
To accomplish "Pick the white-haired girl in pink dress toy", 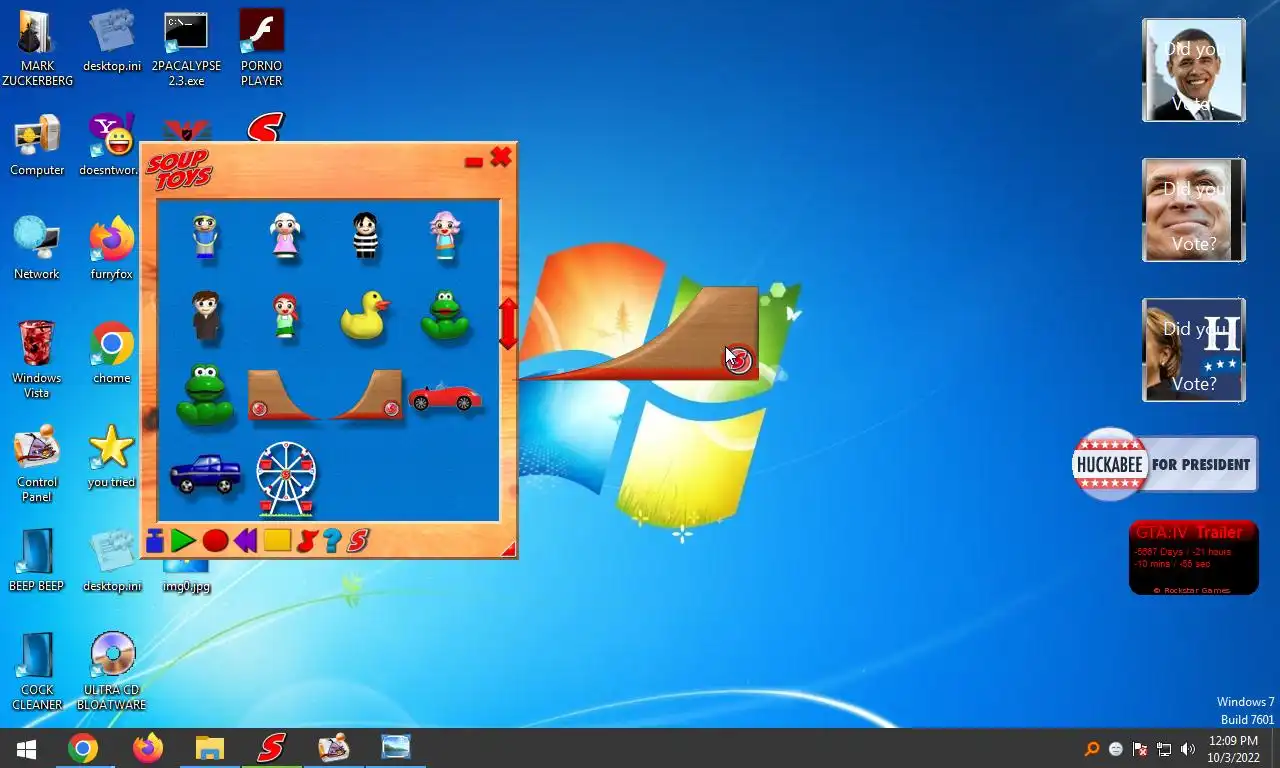I will coord(285,236).
